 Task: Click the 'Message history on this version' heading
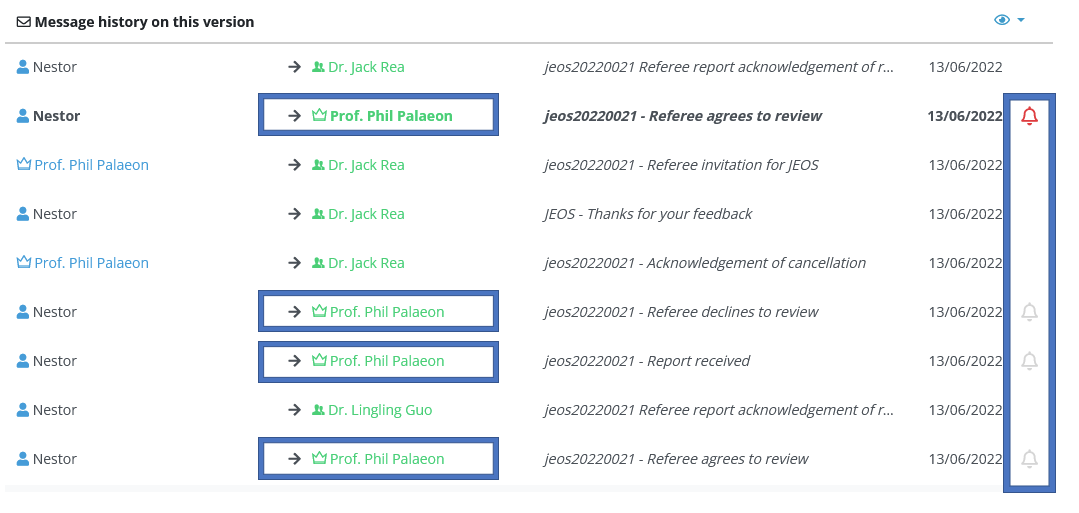pos(144,22)
